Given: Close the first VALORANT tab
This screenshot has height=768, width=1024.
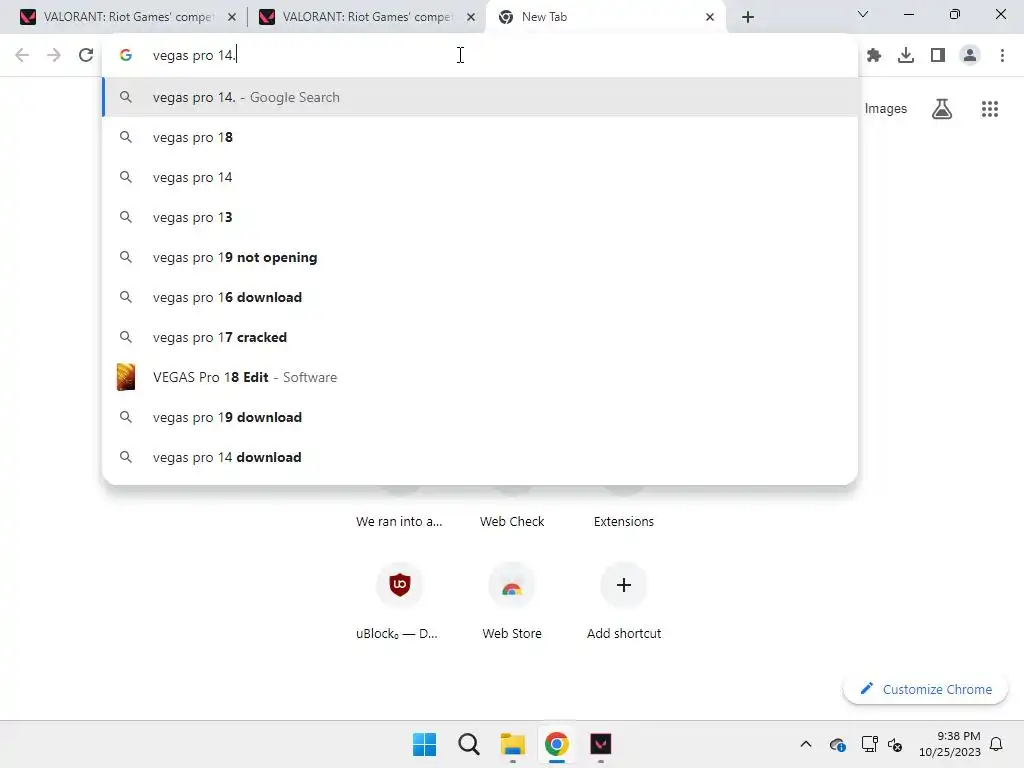Looking at the screenshot, I should (231, 17).
